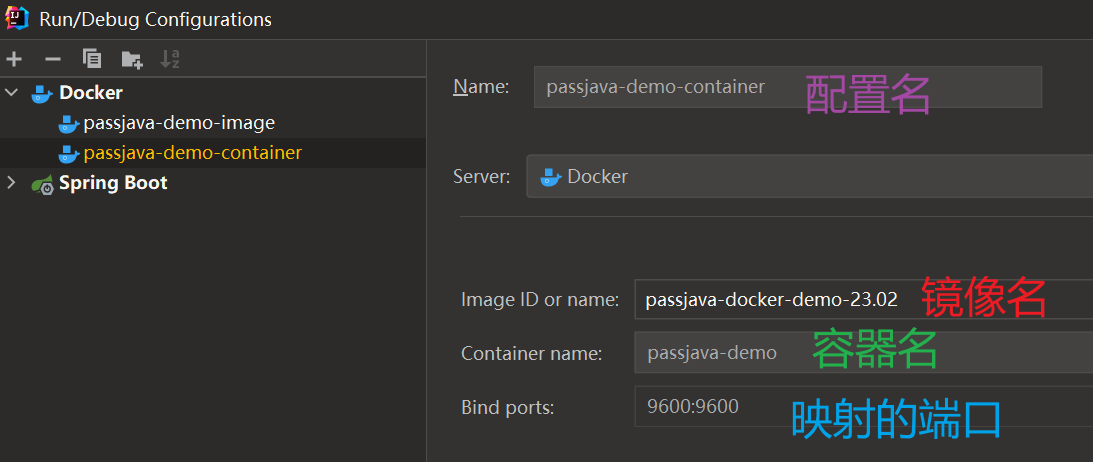This screenshot has height=462, width=1093.
Task: Select the Docker group label in tree
Action: tap(91, 93)
